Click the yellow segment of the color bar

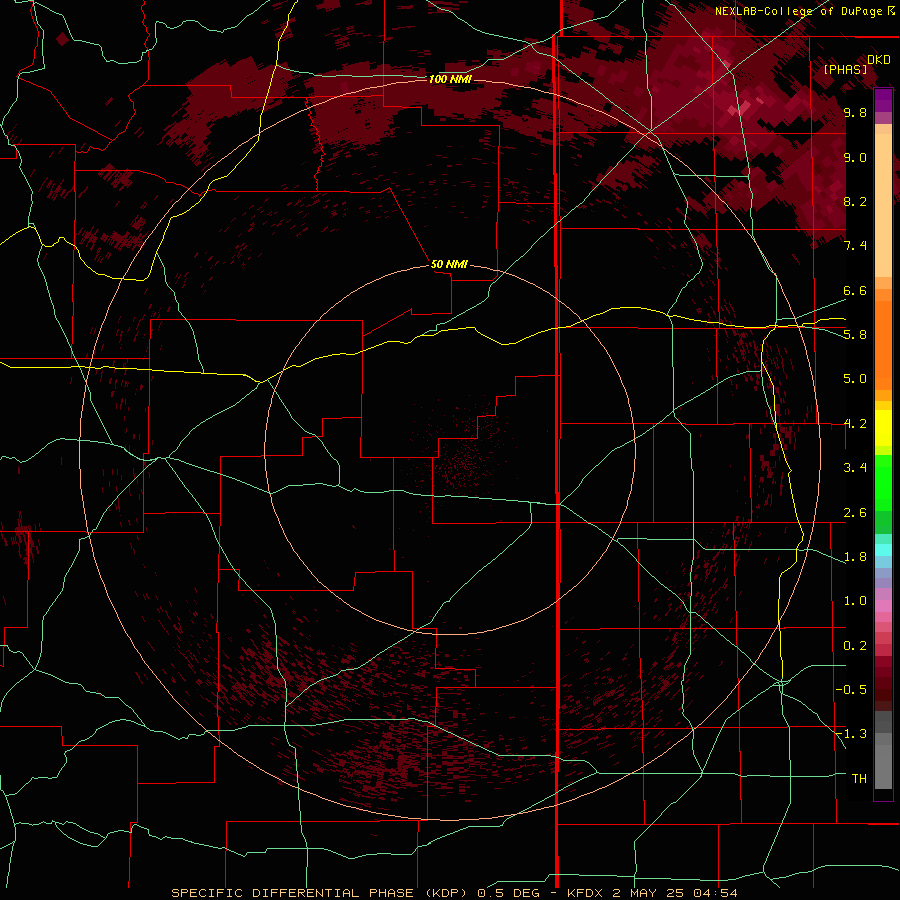(x=883, y=428)
